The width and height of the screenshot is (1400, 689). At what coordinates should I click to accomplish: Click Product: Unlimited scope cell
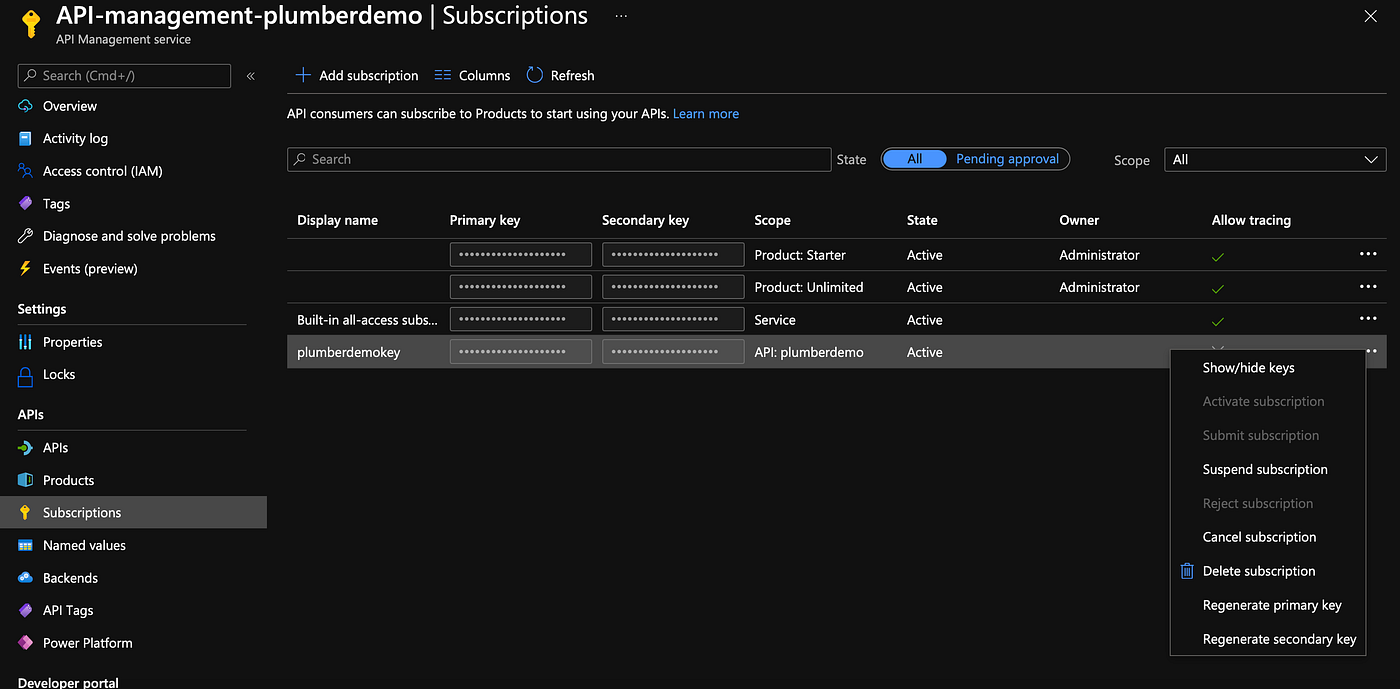point(809,287)
